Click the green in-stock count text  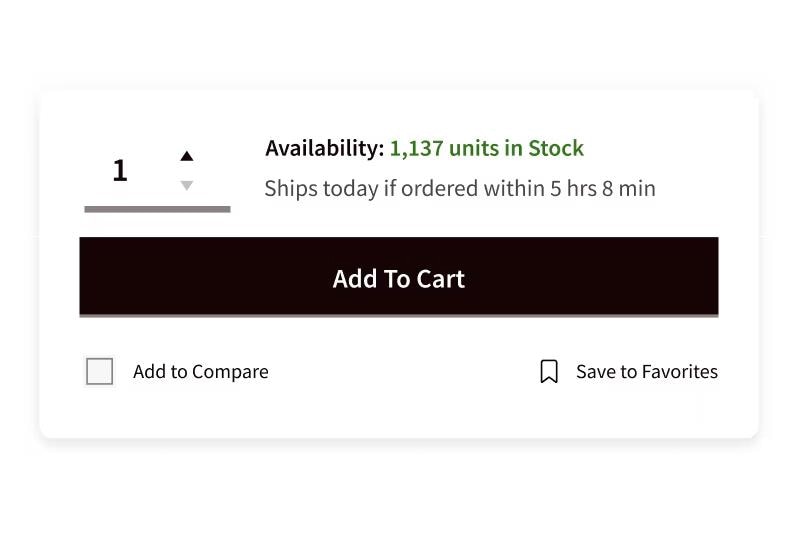pyautogui.click(x=486, y=148)
